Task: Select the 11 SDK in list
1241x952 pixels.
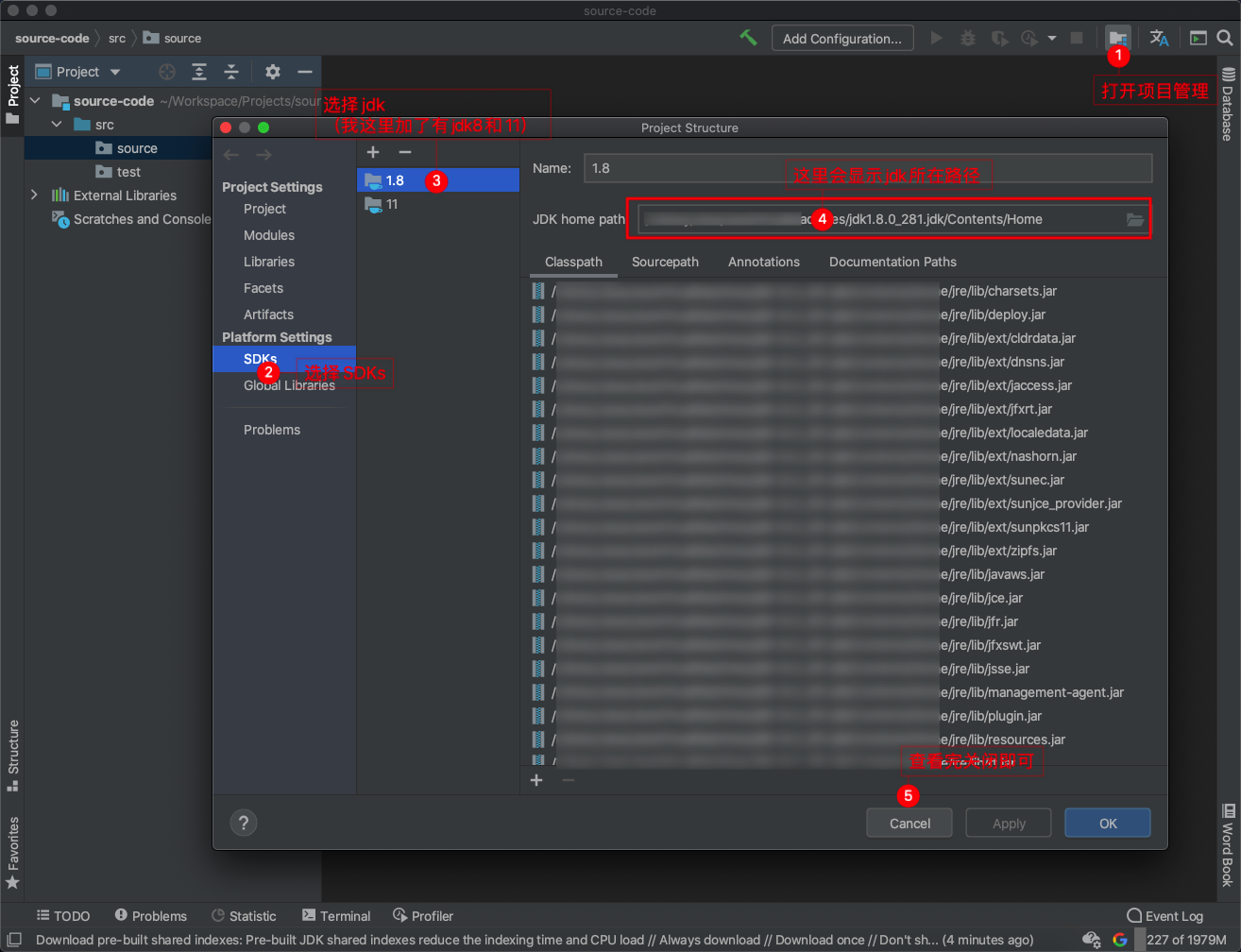Action: coord(438,204)
